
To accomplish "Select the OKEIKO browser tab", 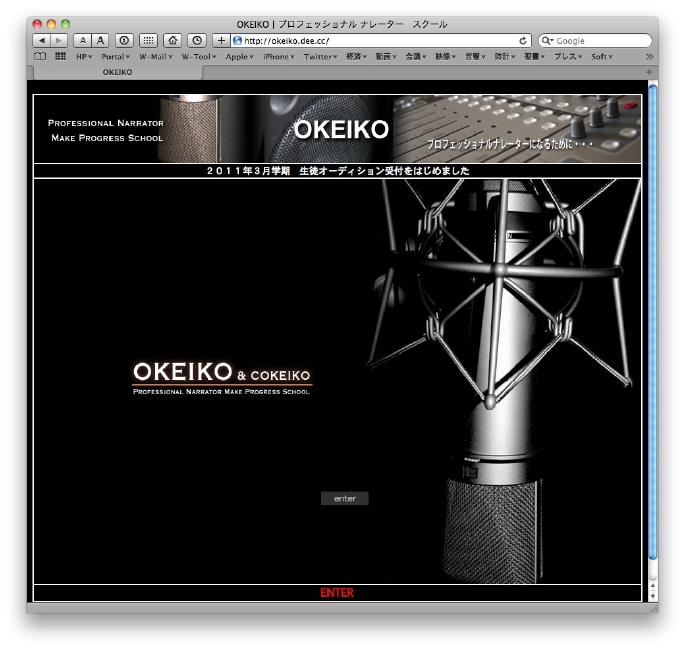I will tap(117, 72).
